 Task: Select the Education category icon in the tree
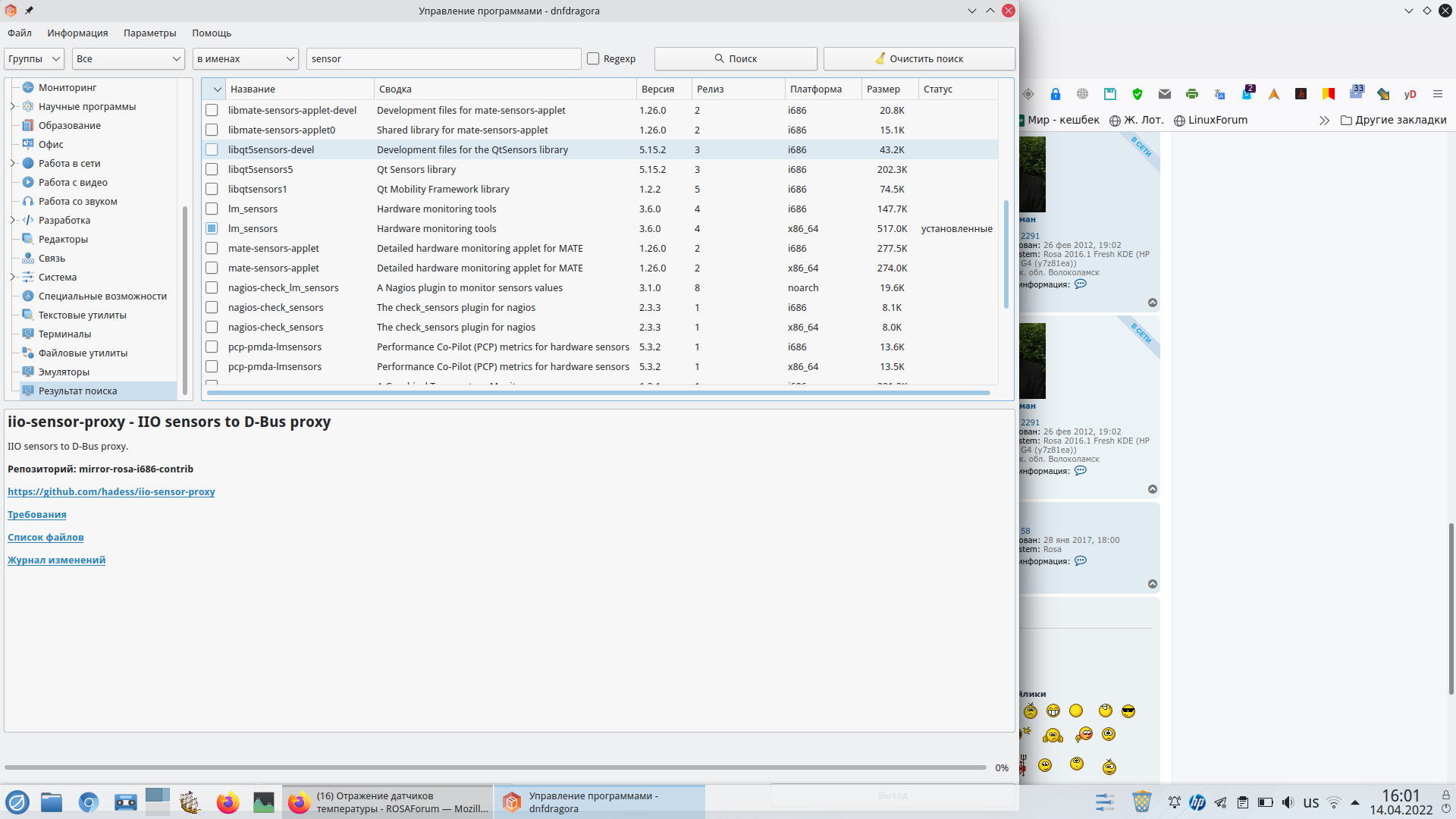(28, 125)
